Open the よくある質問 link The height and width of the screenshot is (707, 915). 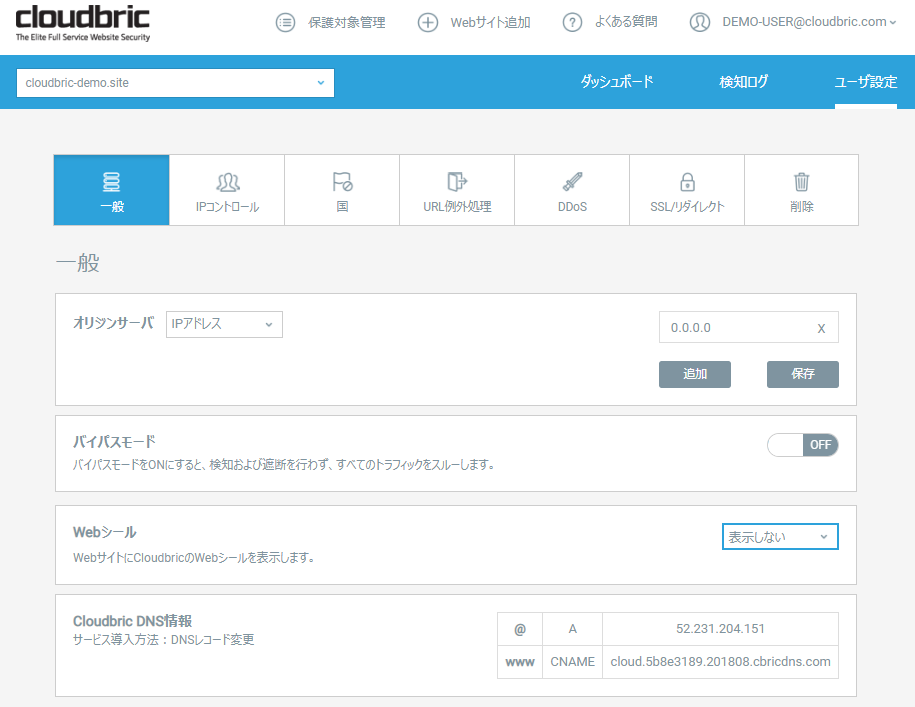pos(626,22)
